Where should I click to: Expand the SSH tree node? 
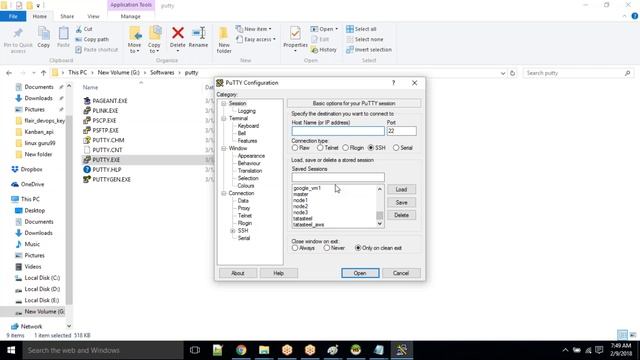click(x=233, y=231)
